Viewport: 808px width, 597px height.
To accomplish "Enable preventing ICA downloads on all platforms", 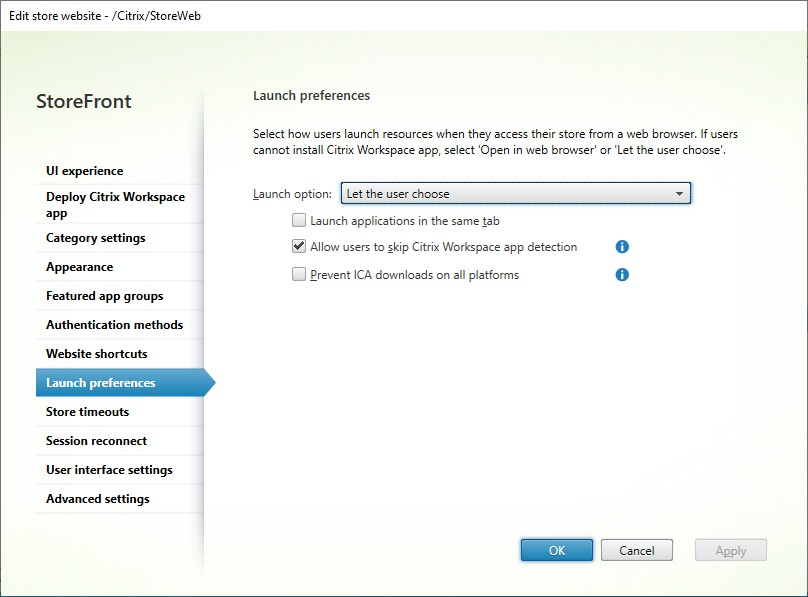I will pos(297,274).
